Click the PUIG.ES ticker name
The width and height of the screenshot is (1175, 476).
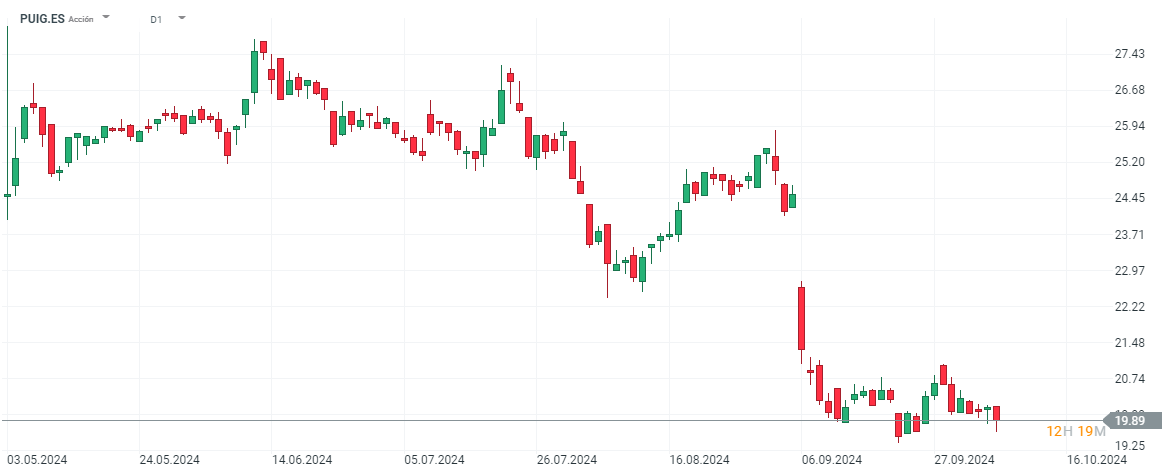tap(41, 18)
